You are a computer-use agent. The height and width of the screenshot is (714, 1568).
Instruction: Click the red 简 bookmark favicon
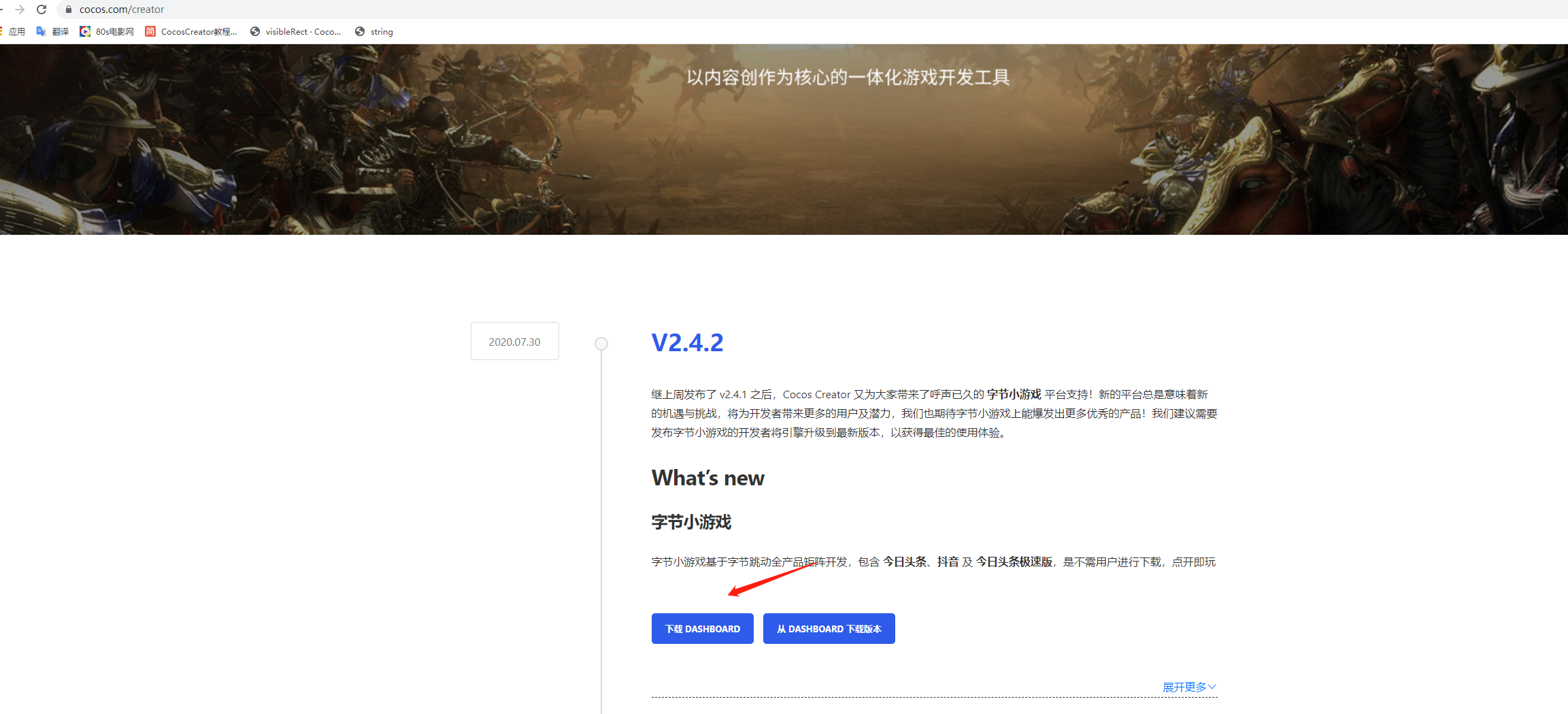click(x=150, y=31)
